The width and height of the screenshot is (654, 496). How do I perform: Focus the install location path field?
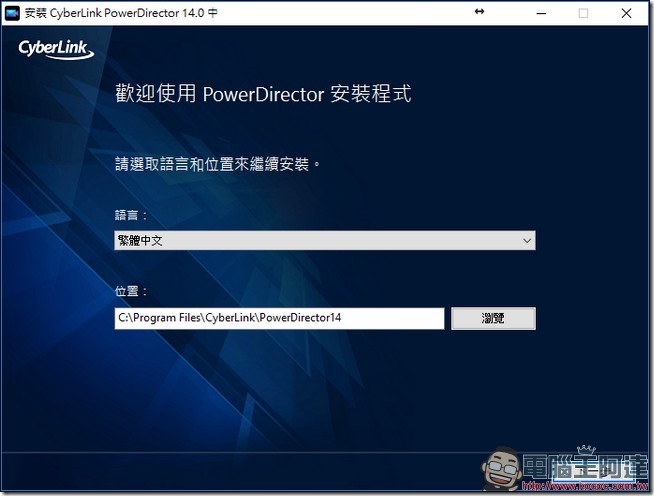(x=279, y=318)
